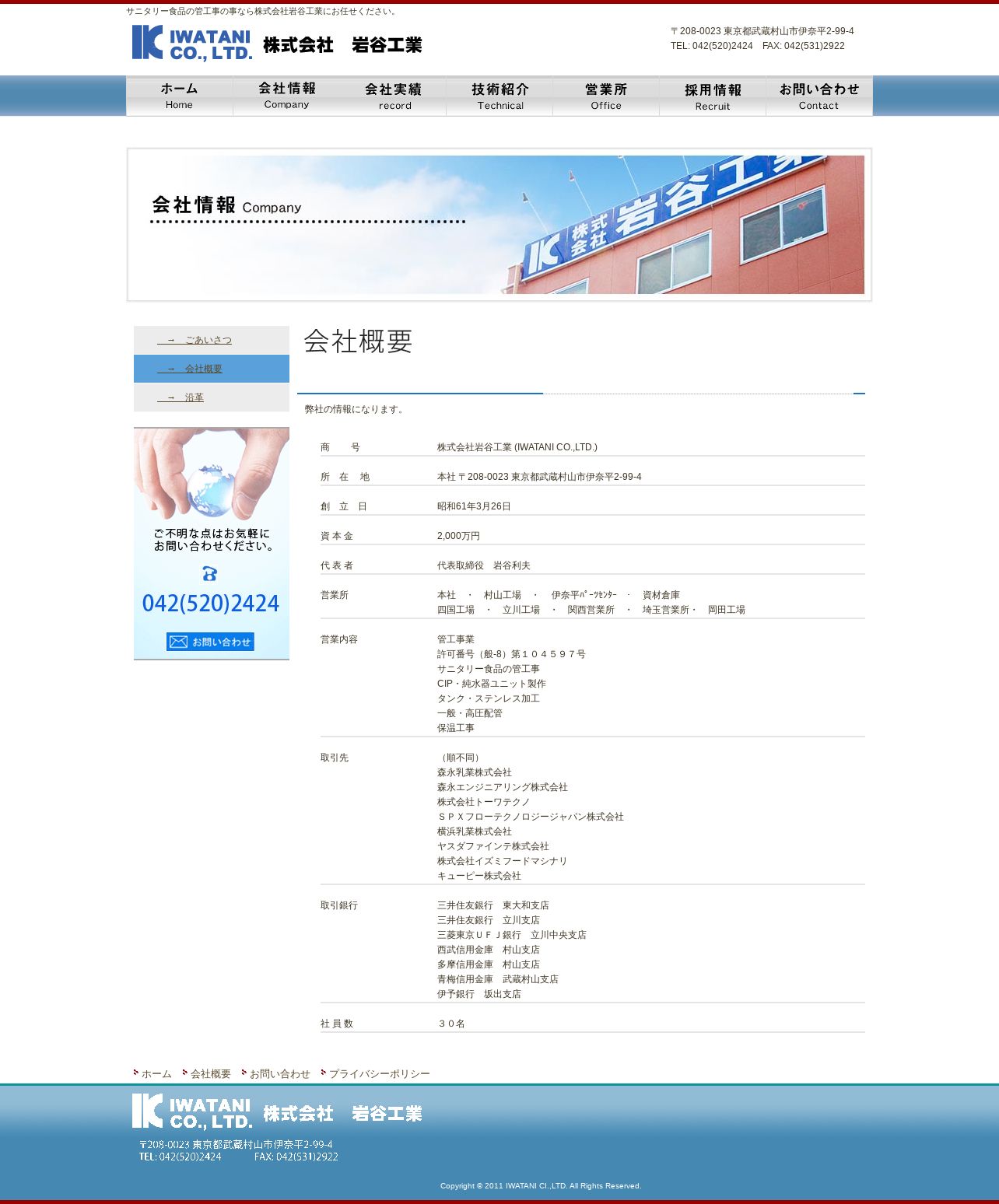Click the IWATANI CO., LTD. header logo
Viewport: 999px width, 1204px height.
(x=277, y=43)
